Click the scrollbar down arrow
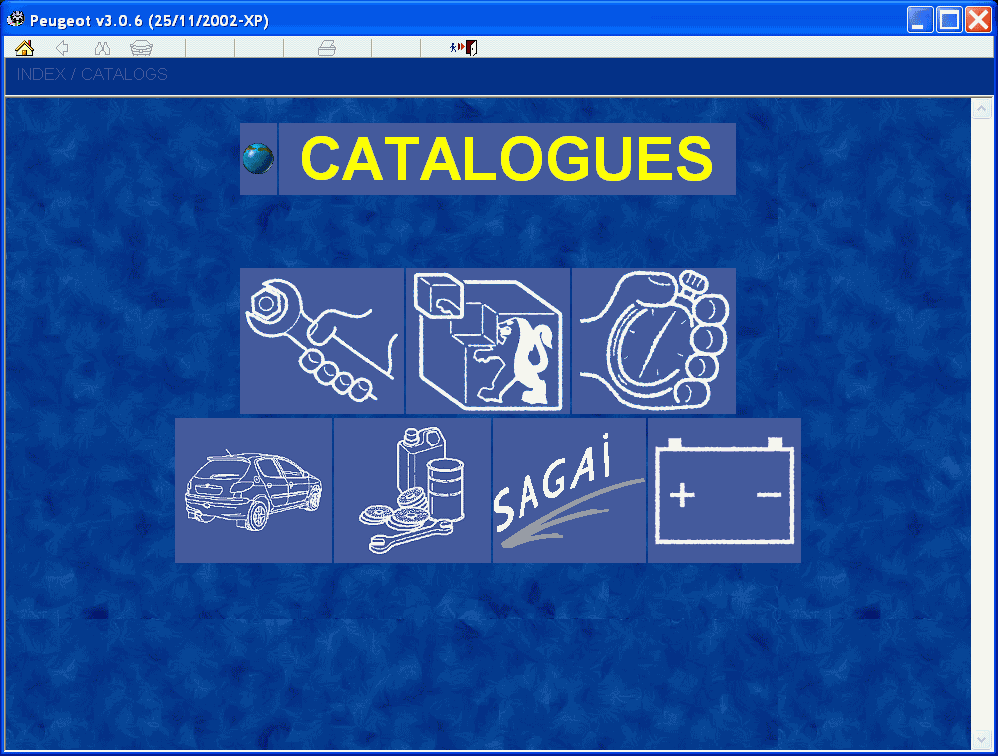The height and width of the screenshot is (756, 998). tap(981, 739)
